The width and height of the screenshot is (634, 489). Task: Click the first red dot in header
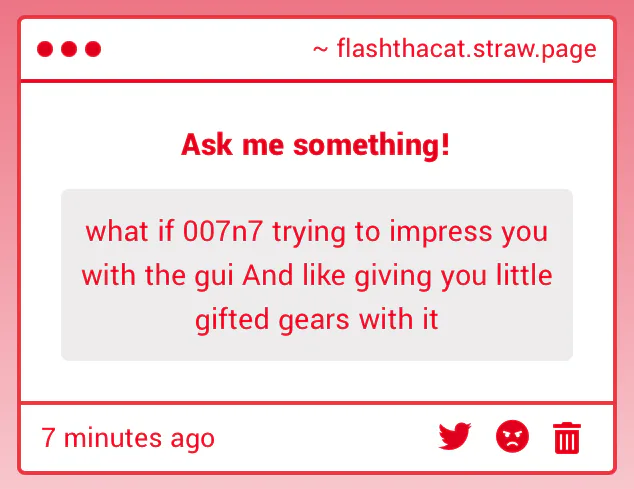45,49
